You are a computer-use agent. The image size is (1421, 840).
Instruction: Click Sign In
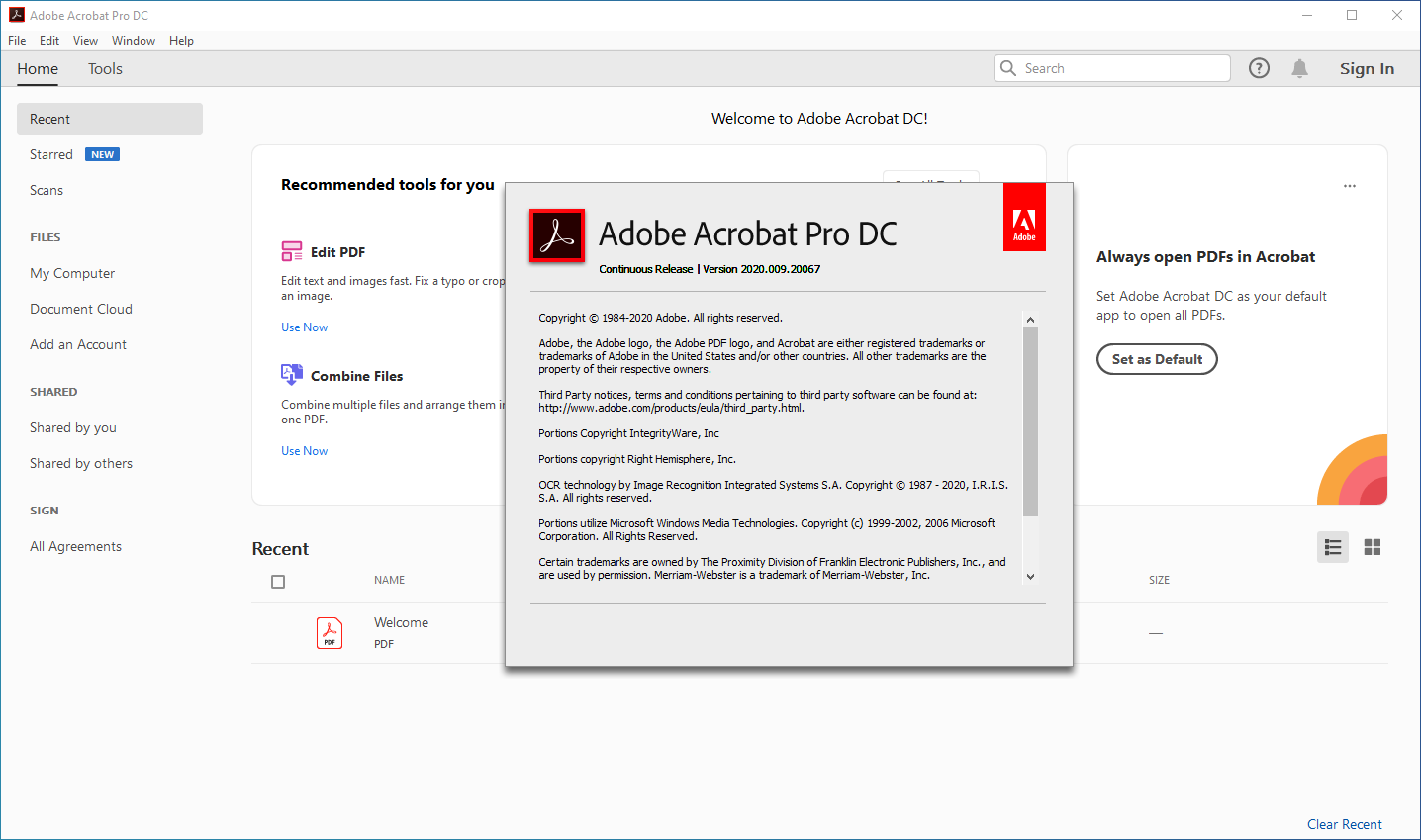[x=1367, y=69]
